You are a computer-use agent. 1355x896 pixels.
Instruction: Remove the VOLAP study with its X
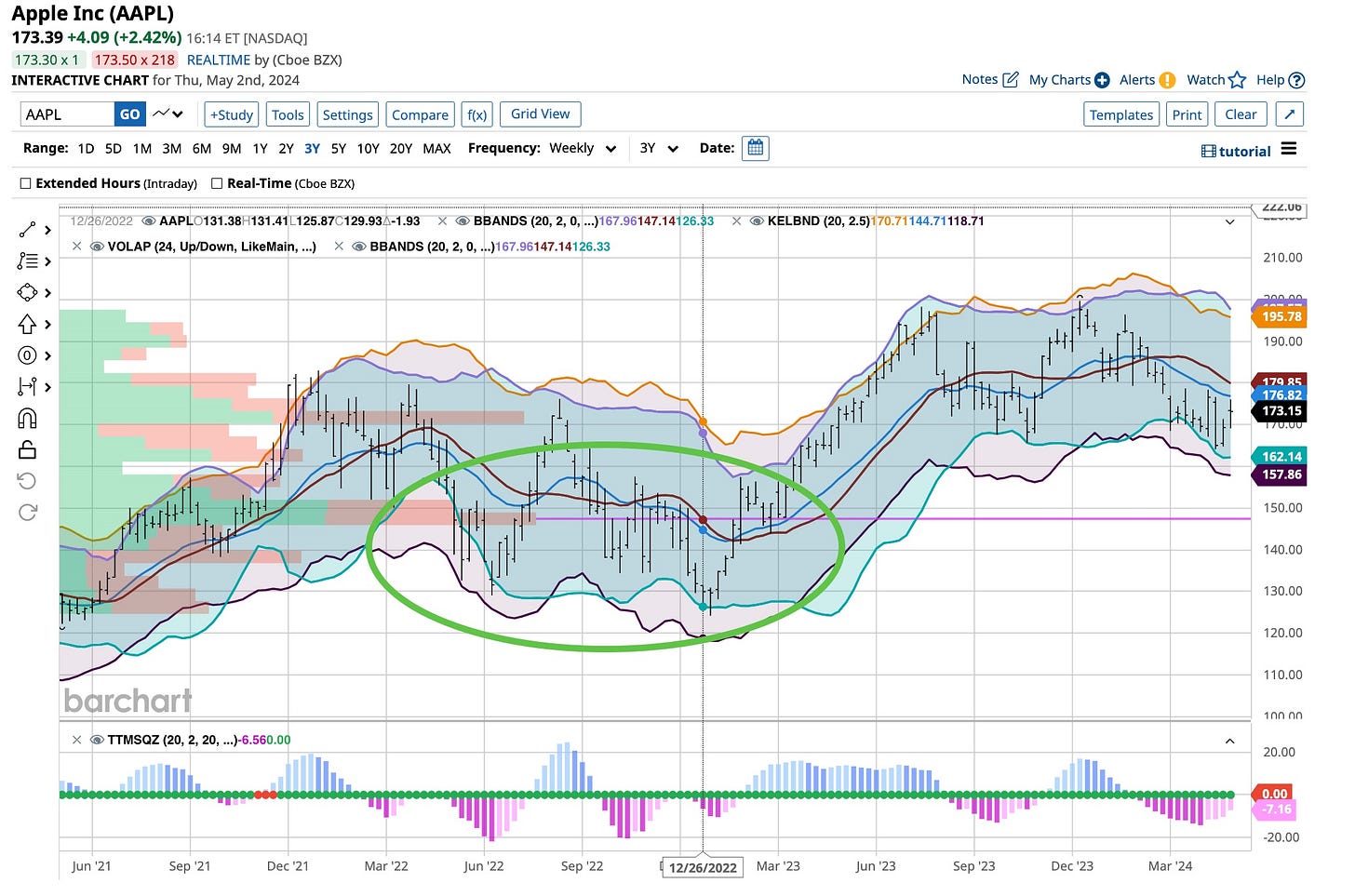point(77,247)
